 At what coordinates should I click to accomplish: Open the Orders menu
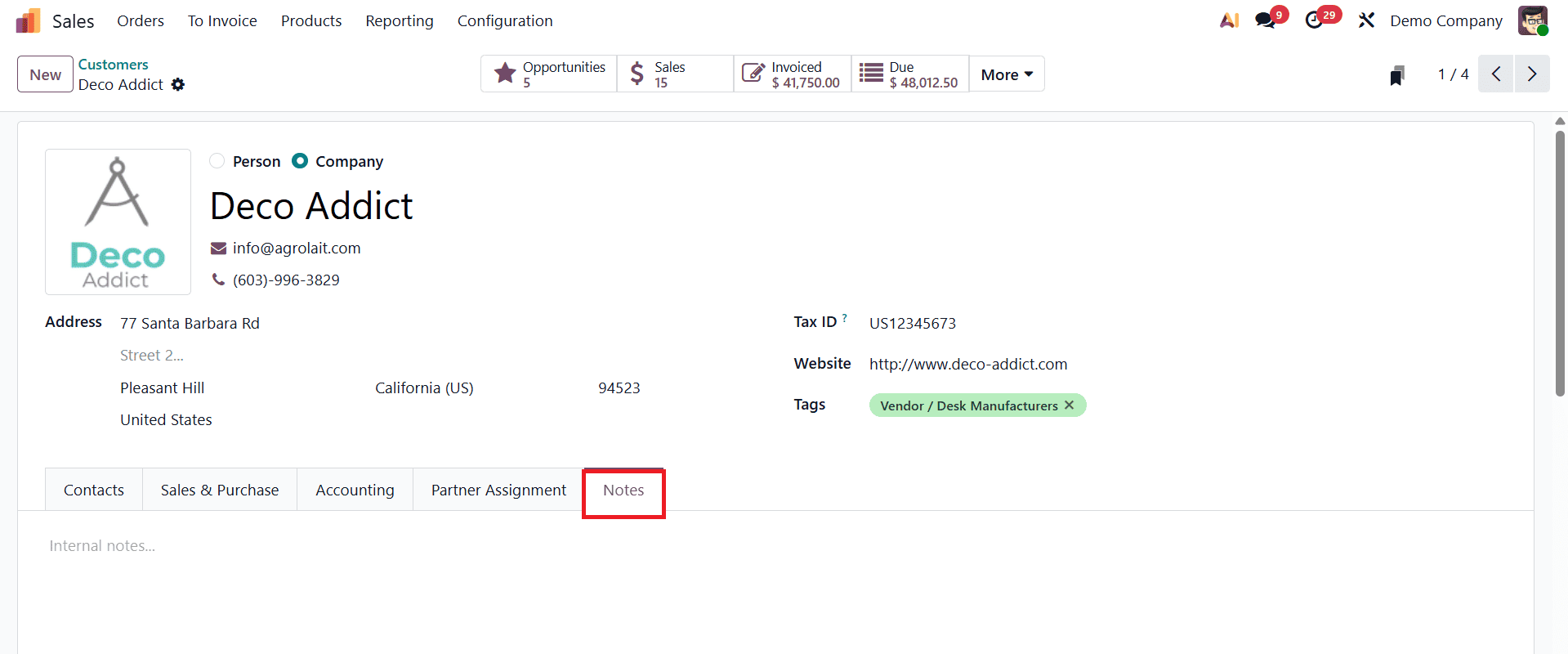[141, 20]
